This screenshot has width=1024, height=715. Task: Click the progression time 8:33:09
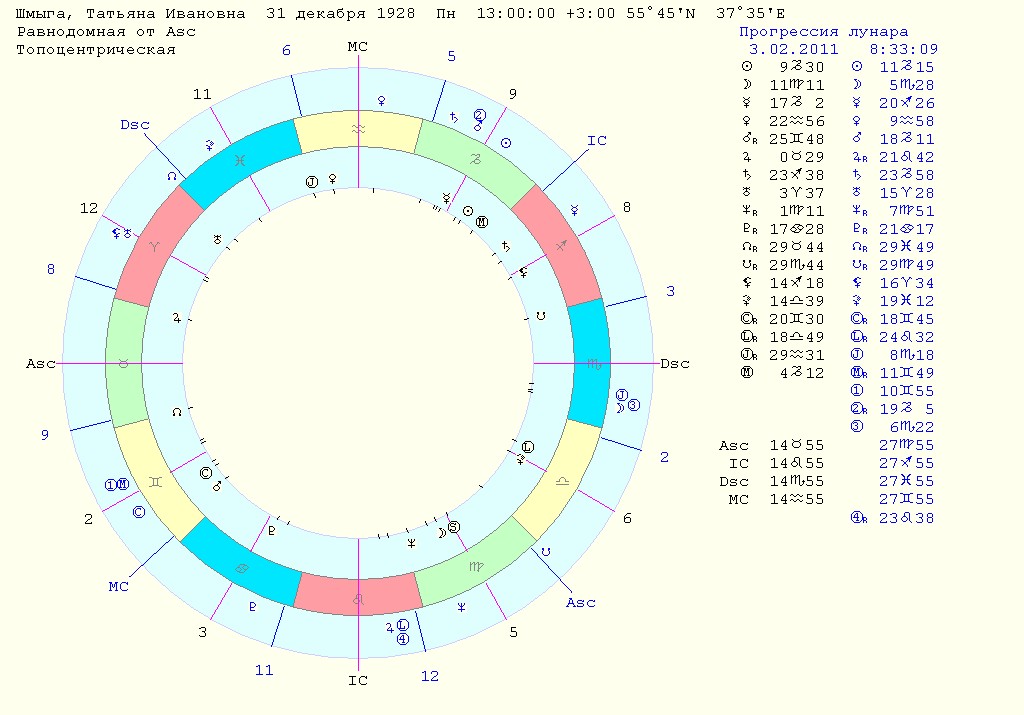[904, 50]
